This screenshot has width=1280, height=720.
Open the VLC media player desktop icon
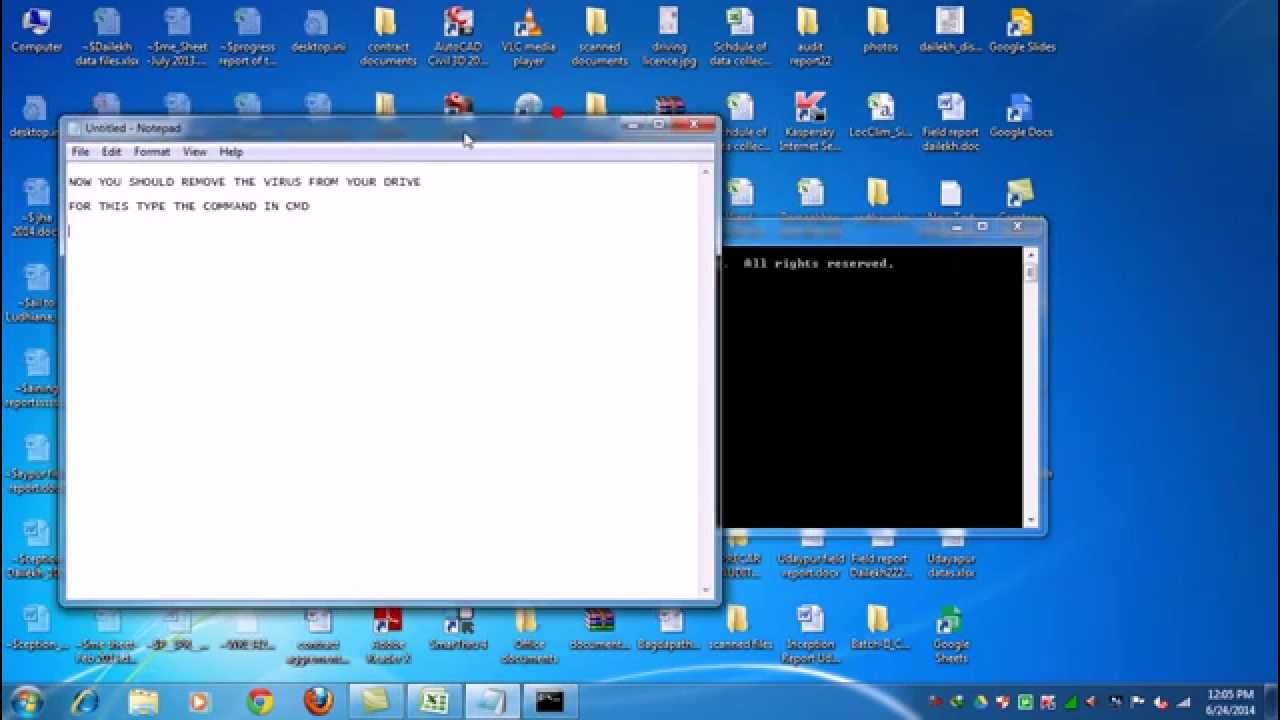tap(528, 37)
